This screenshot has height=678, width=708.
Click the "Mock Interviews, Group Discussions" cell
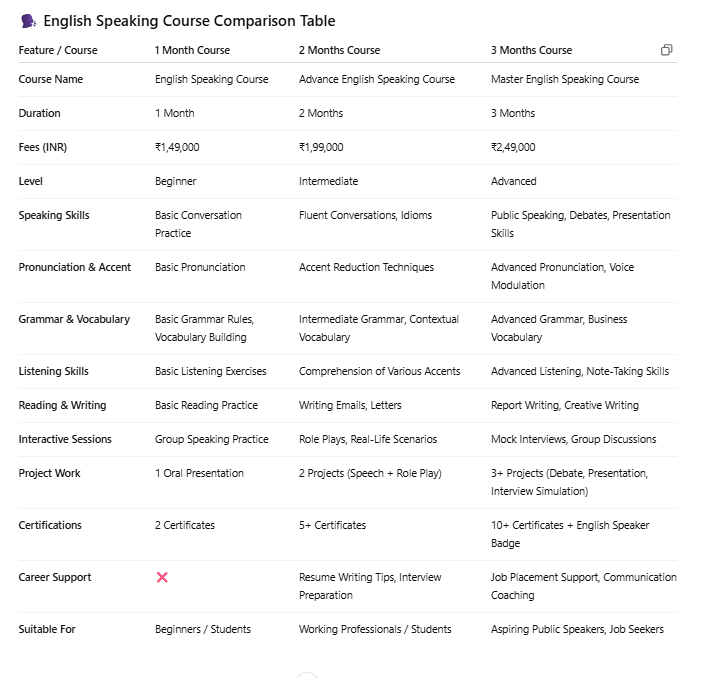point(573,439)
